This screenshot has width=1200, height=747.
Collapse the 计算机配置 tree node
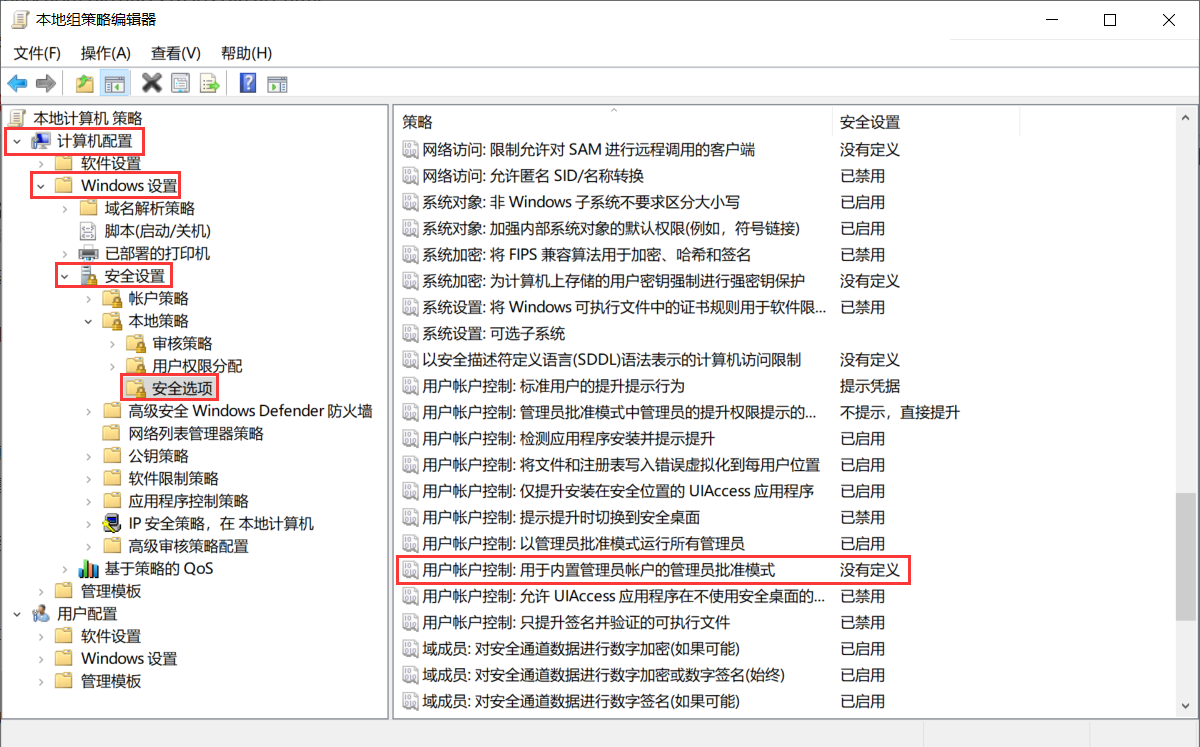(x=17, y=141)
